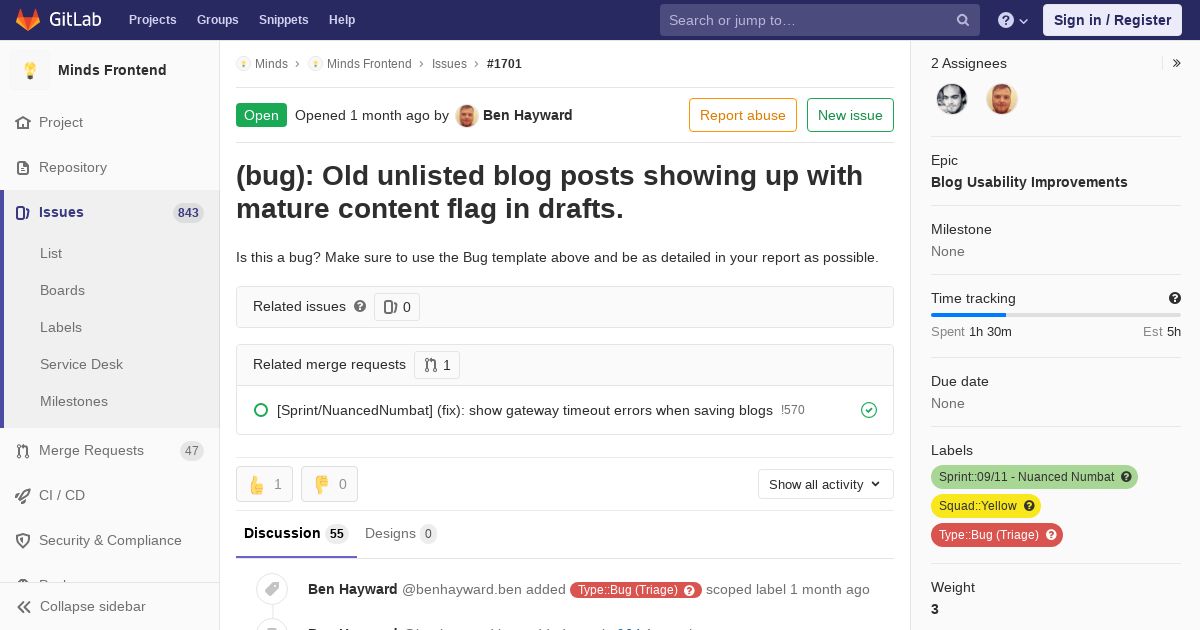Click the Minds Frontend lightbulb avatar
Image resolution: width=1200 pixels, height=630 pixels.
30,70
